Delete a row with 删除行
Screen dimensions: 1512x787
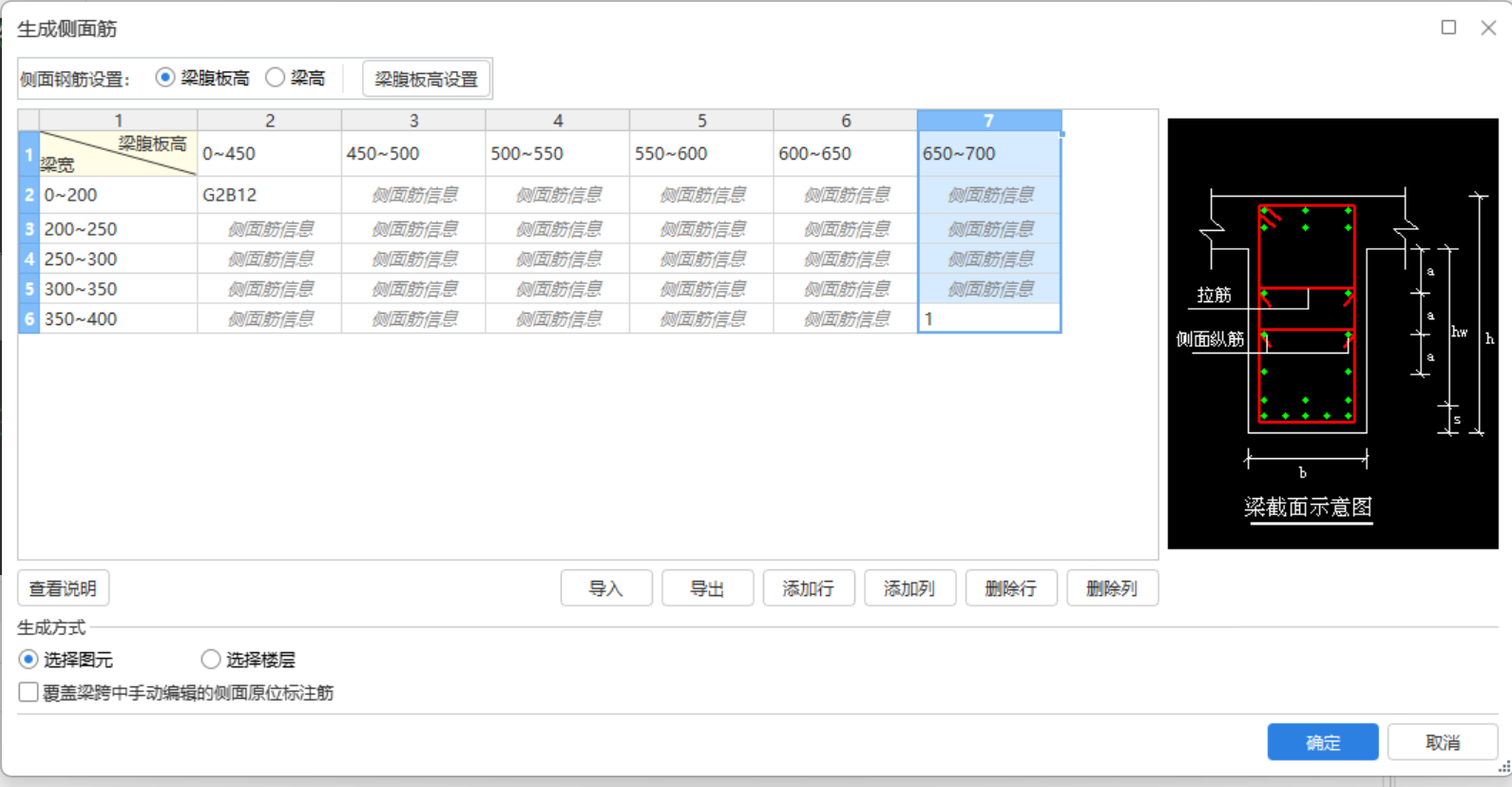(1011, 588)
